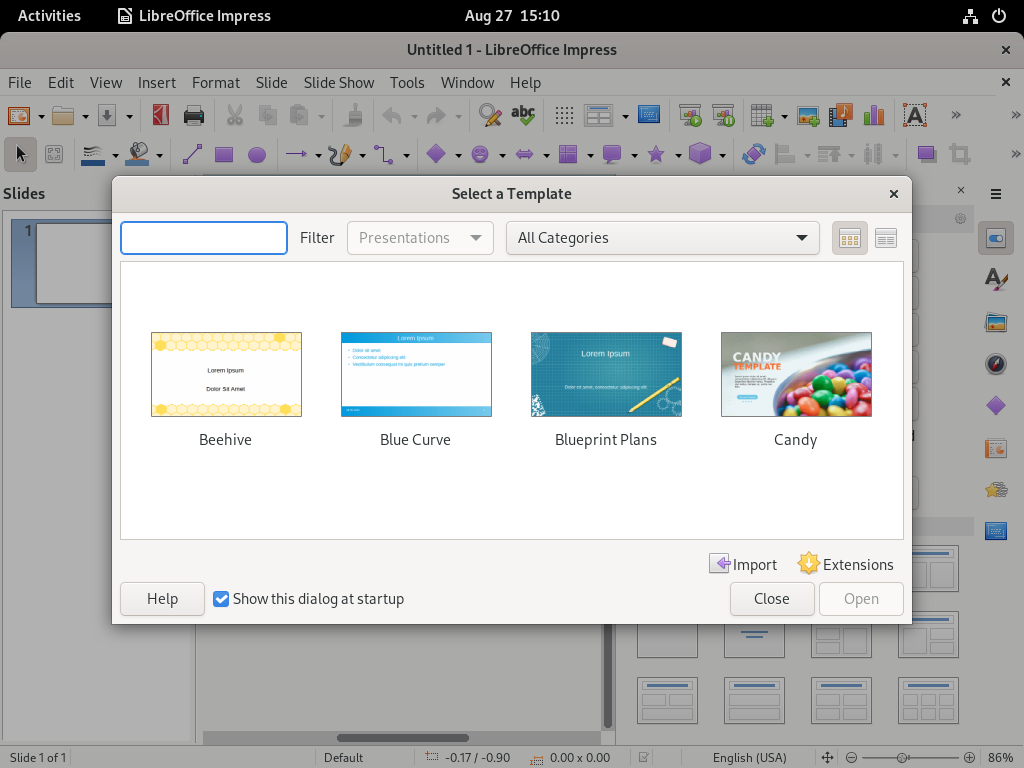Click the Import button
1024x768 pixels.
click(743, 564)
